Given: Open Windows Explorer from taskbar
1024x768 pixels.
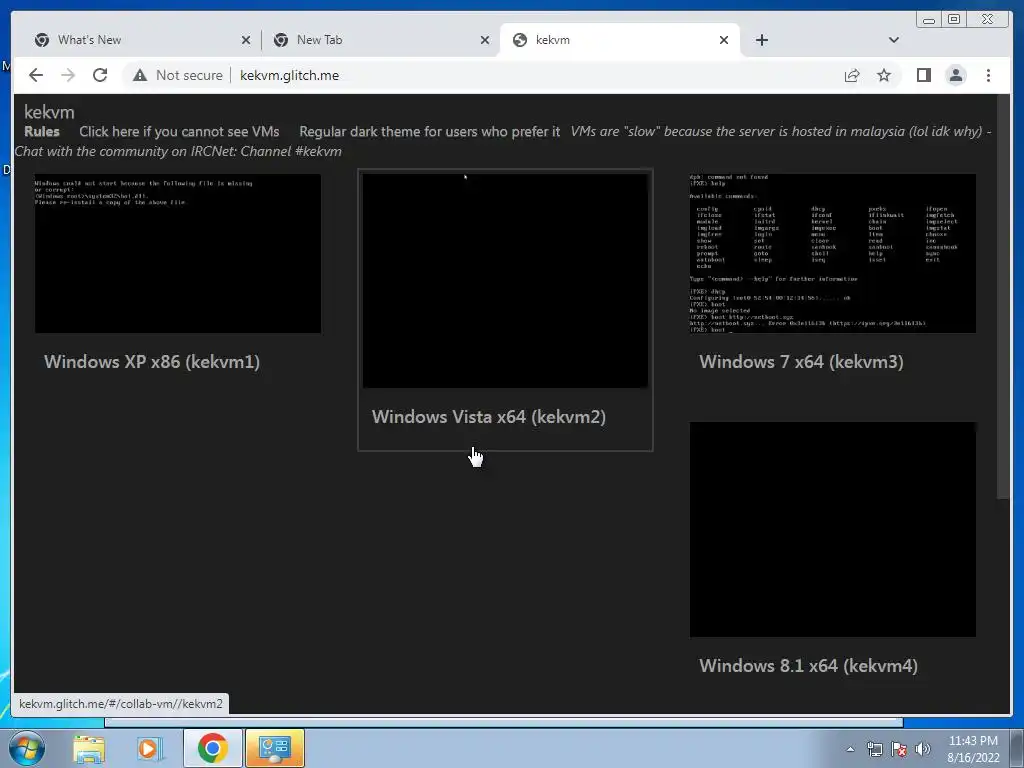Looking at the screenshot, I should click(x=89, y=748).
